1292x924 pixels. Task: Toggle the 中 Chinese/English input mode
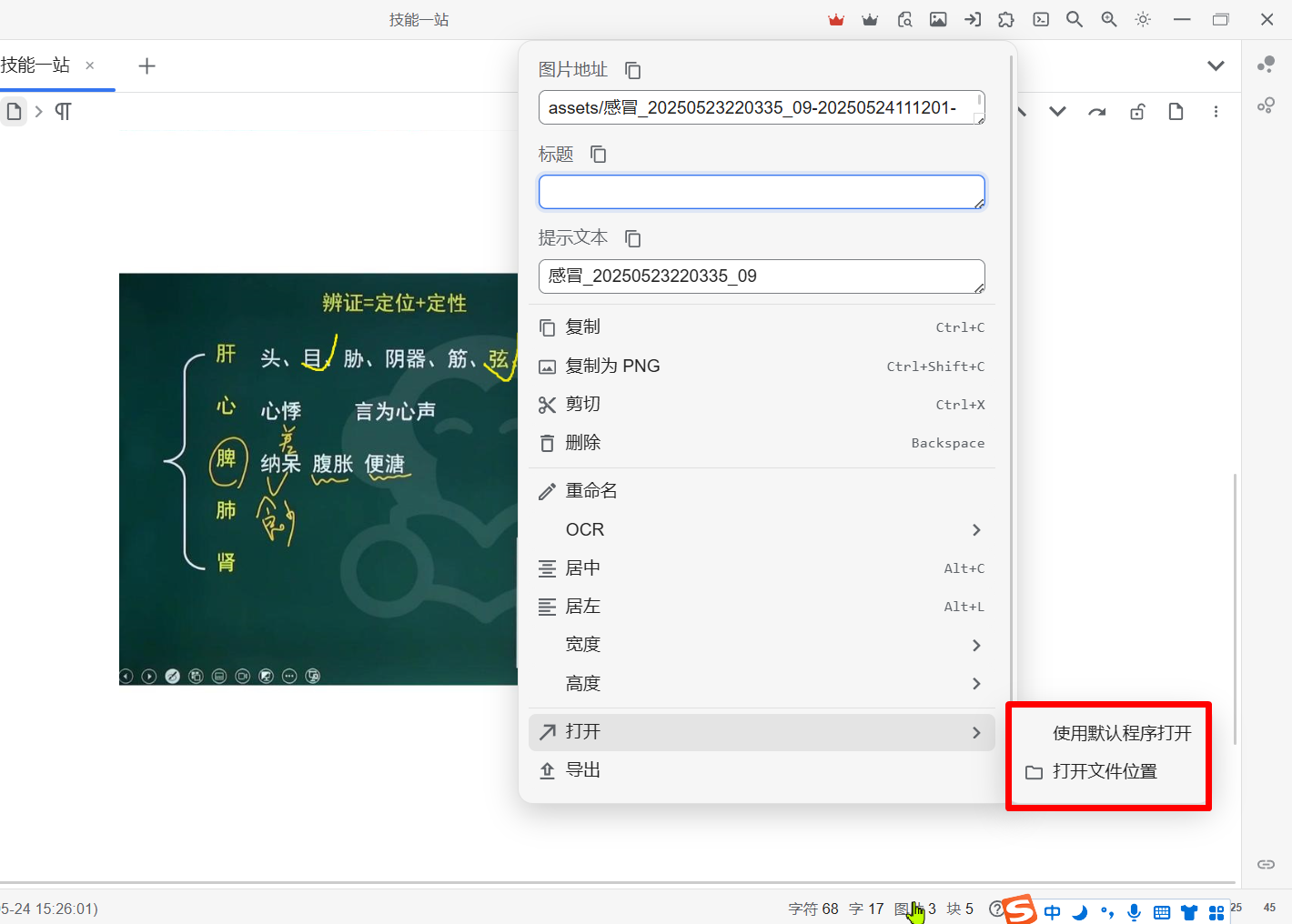1053,912
